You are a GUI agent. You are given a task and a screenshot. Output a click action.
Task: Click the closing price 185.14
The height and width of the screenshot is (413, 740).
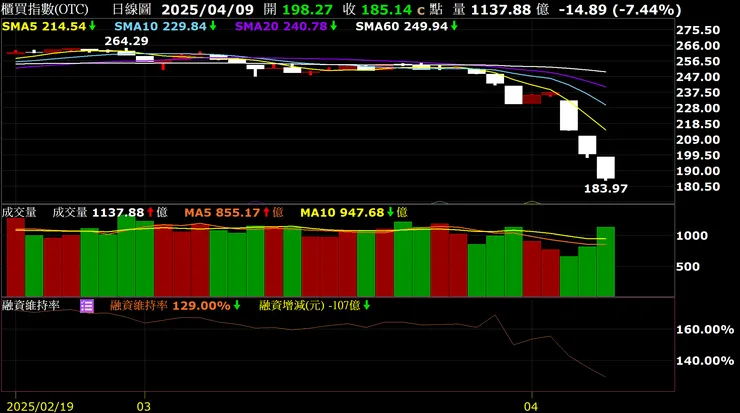click(386, 9)
